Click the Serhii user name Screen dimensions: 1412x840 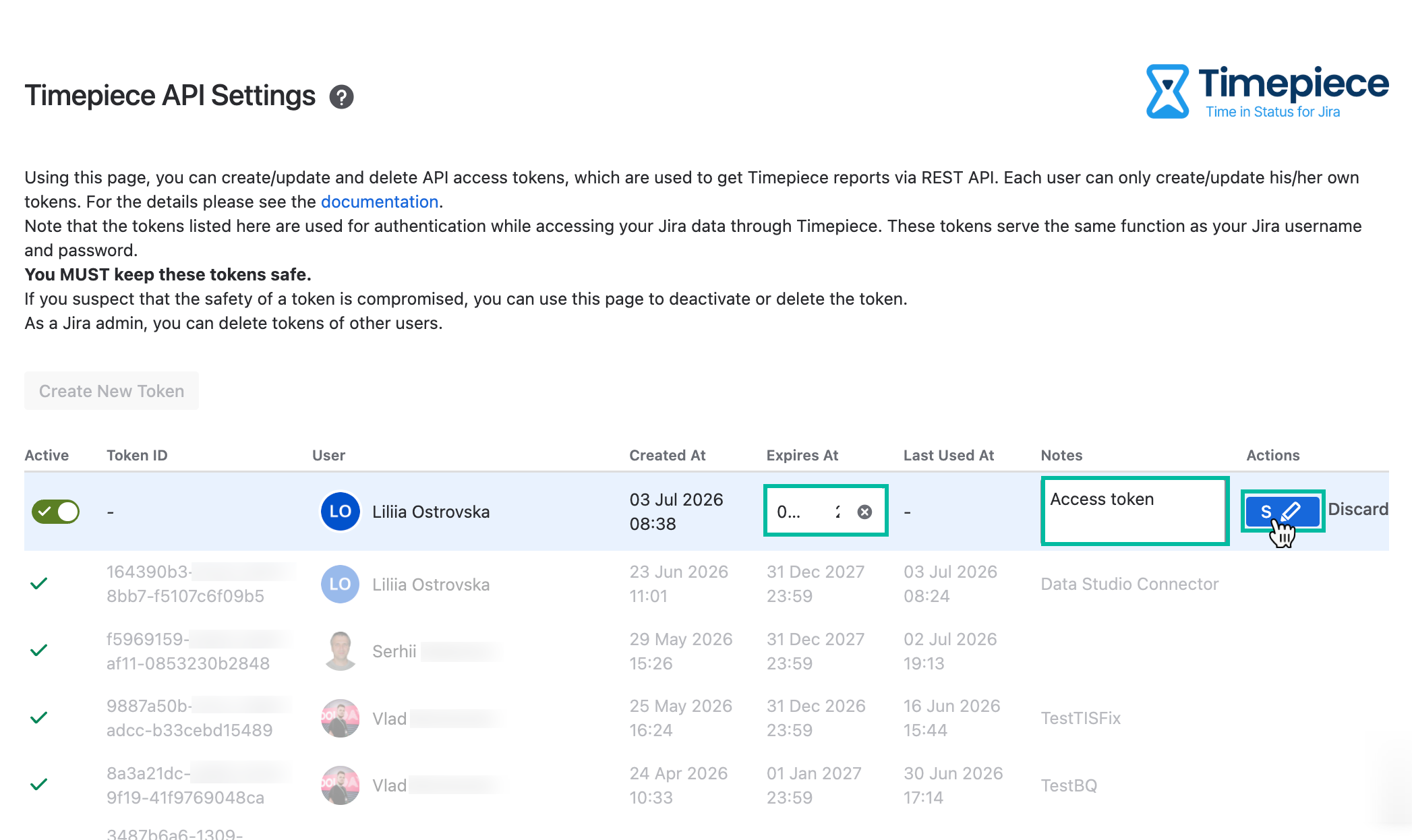pyautogui.click(x=394, y=651)
